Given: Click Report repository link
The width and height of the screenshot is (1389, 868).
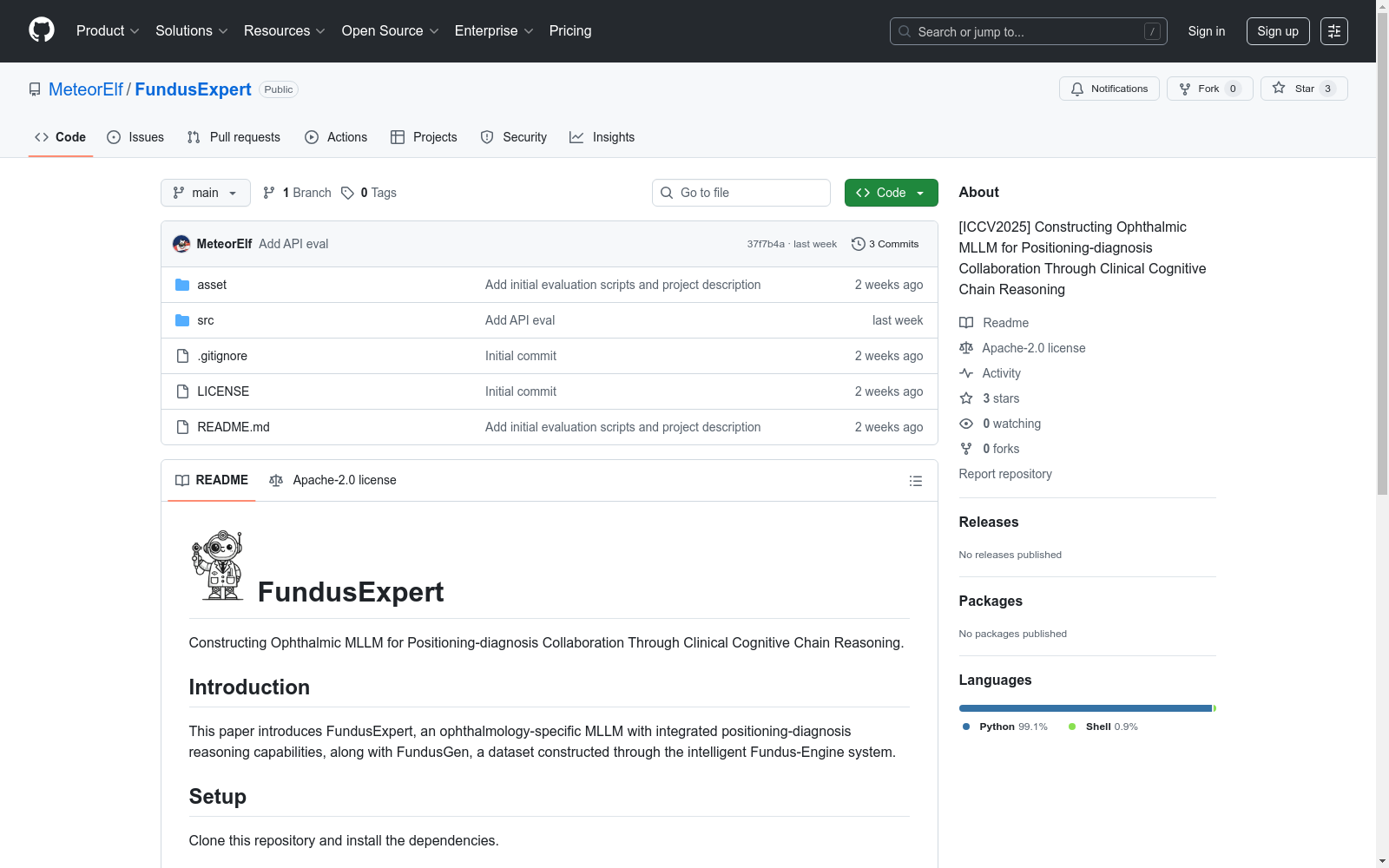Looking at the screenshot, I should pyautogui.click(x=1005, y=474).
